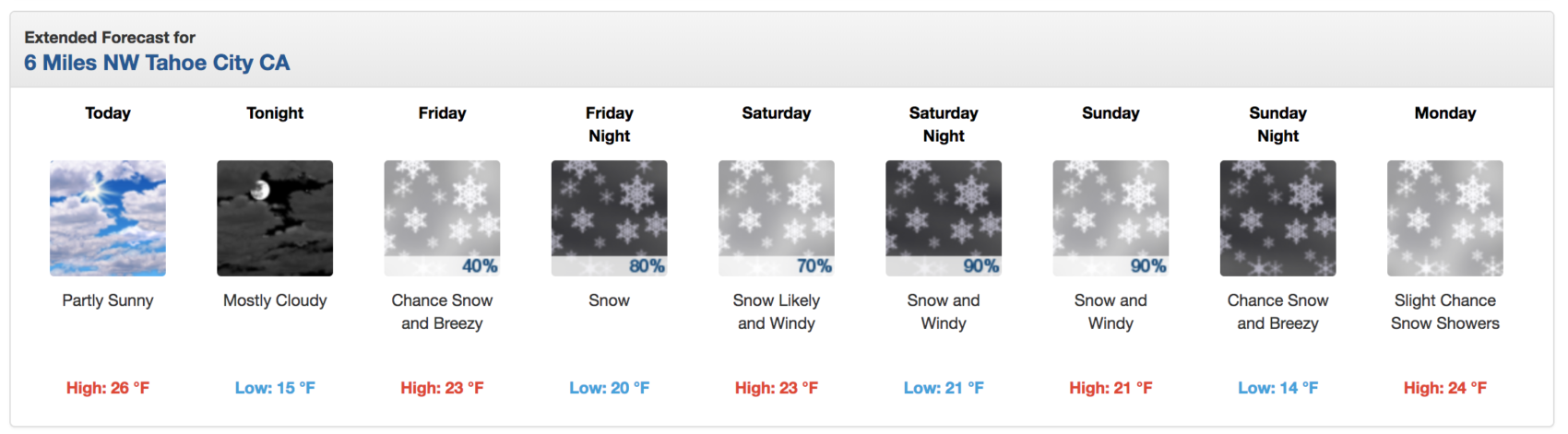This screenshot has width=1568, height=434.
Task: Click the Extended Forecast for heading
Action: coord(110,38)
